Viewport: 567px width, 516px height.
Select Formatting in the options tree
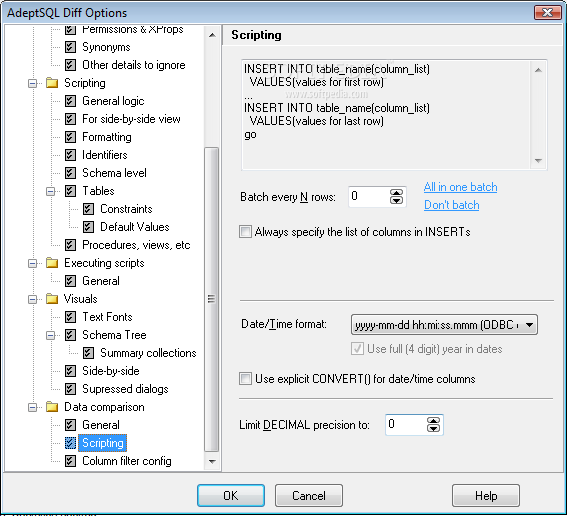click(107, 137)
